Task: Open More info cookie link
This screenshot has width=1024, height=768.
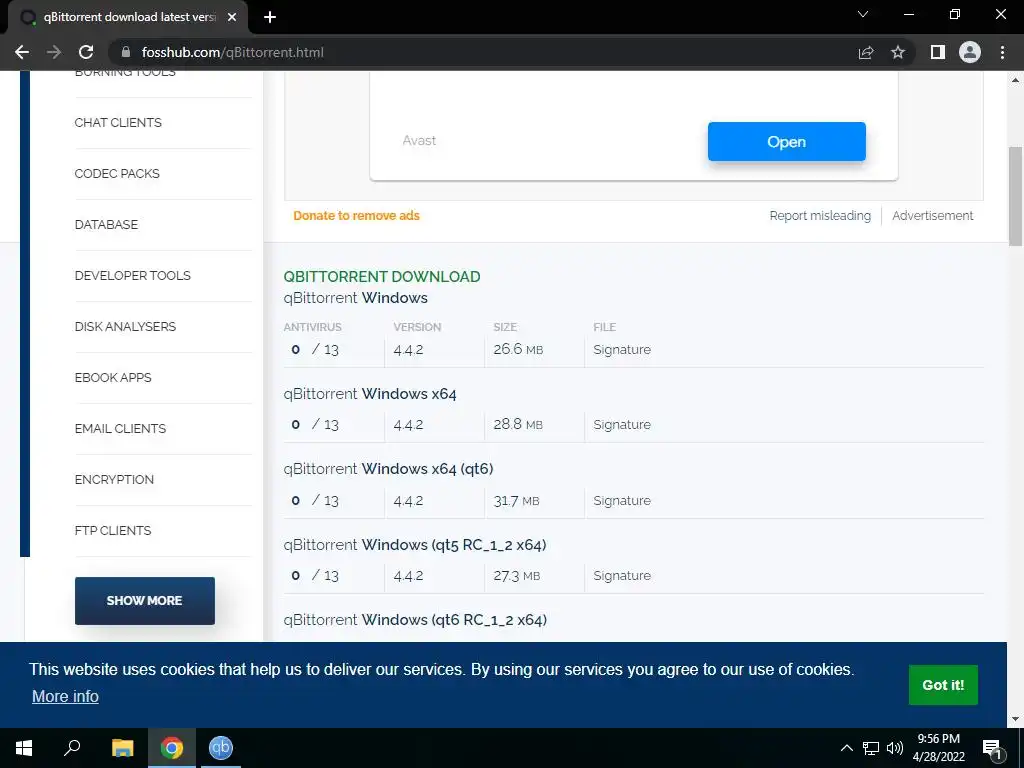Action: pyautogui.click(x=65, y=696)
